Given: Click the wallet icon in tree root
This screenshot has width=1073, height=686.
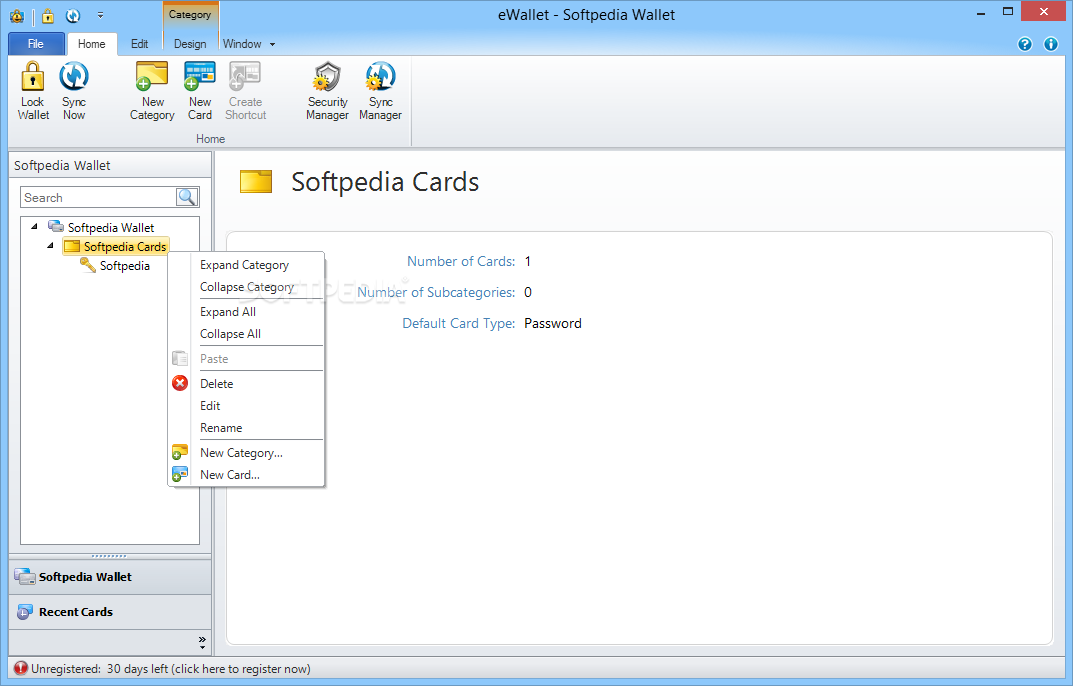Looking at the screenshot, I should (55, 227).
